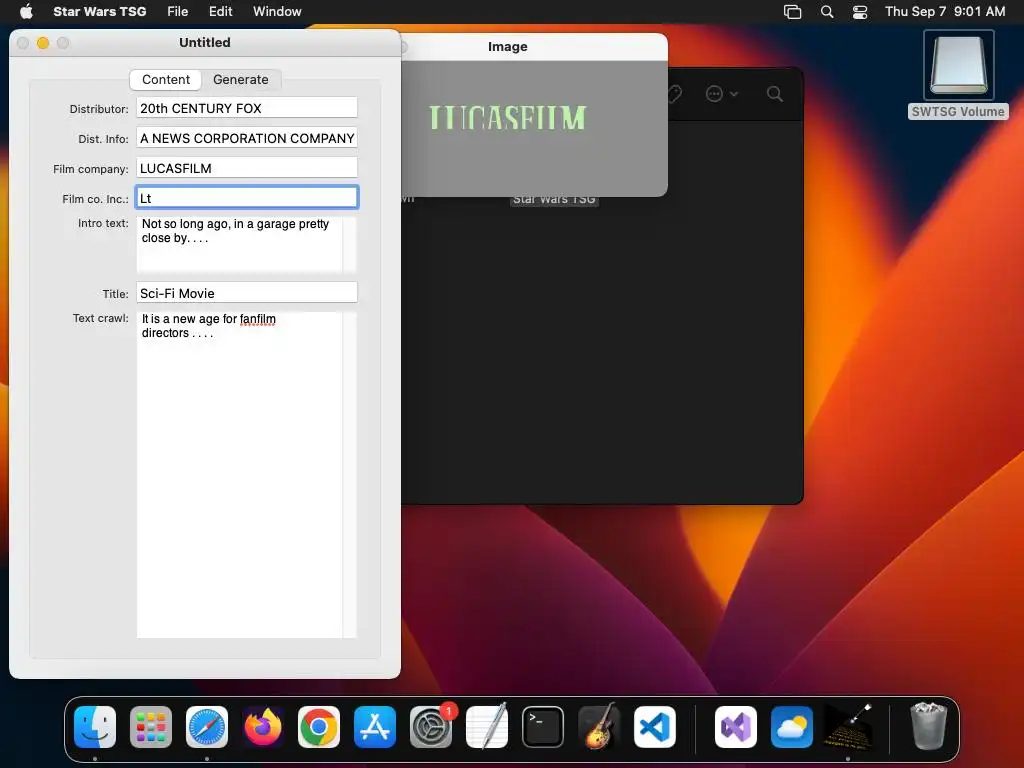Select the Star Wars TSG item in Finder window
The width and height of the screenshot is (1024, 768).
tap(554, 199)
